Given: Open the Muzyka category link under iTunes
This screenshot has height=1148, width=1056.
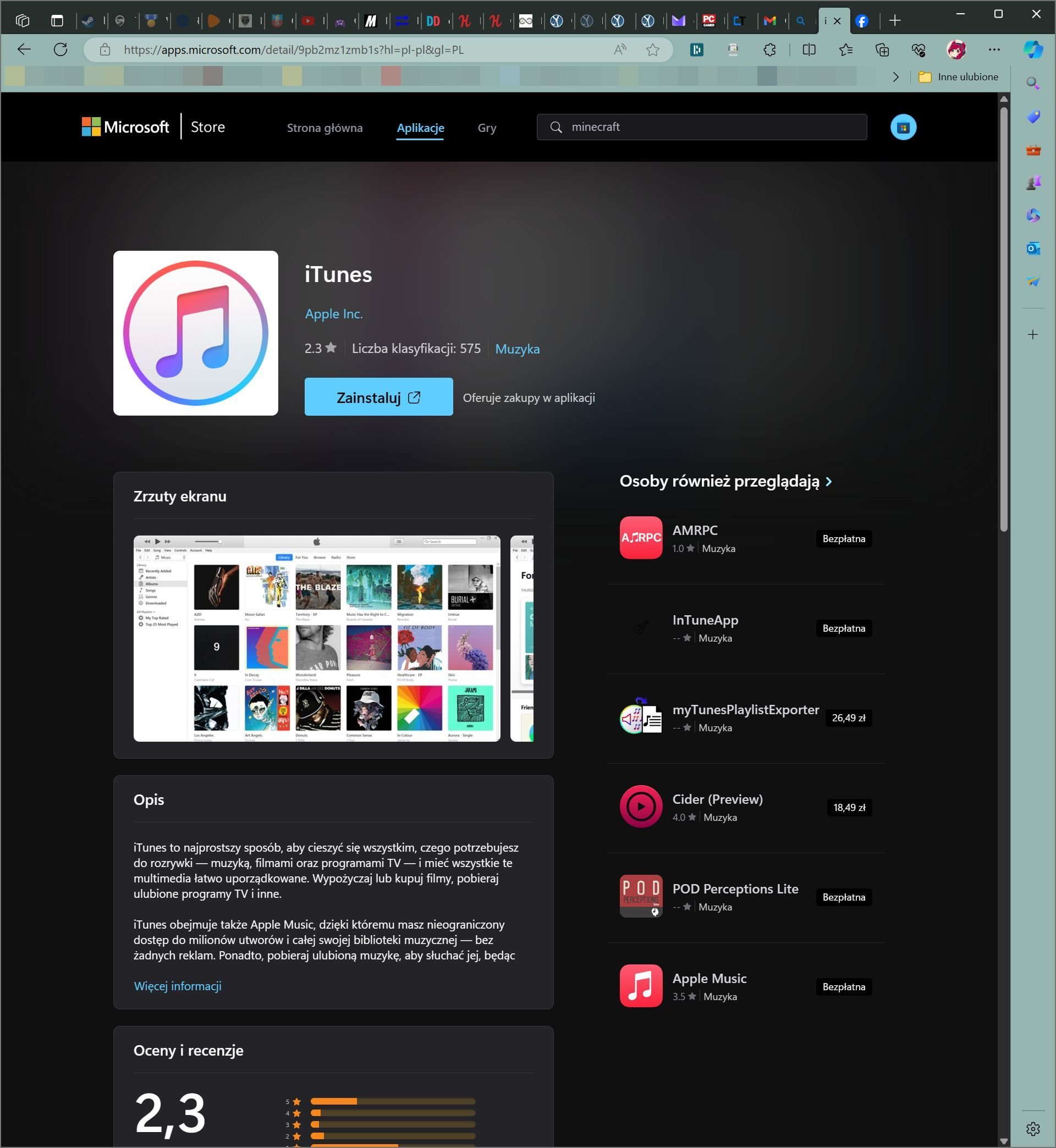Looking at the screenshot, I should tap(517, 349).
